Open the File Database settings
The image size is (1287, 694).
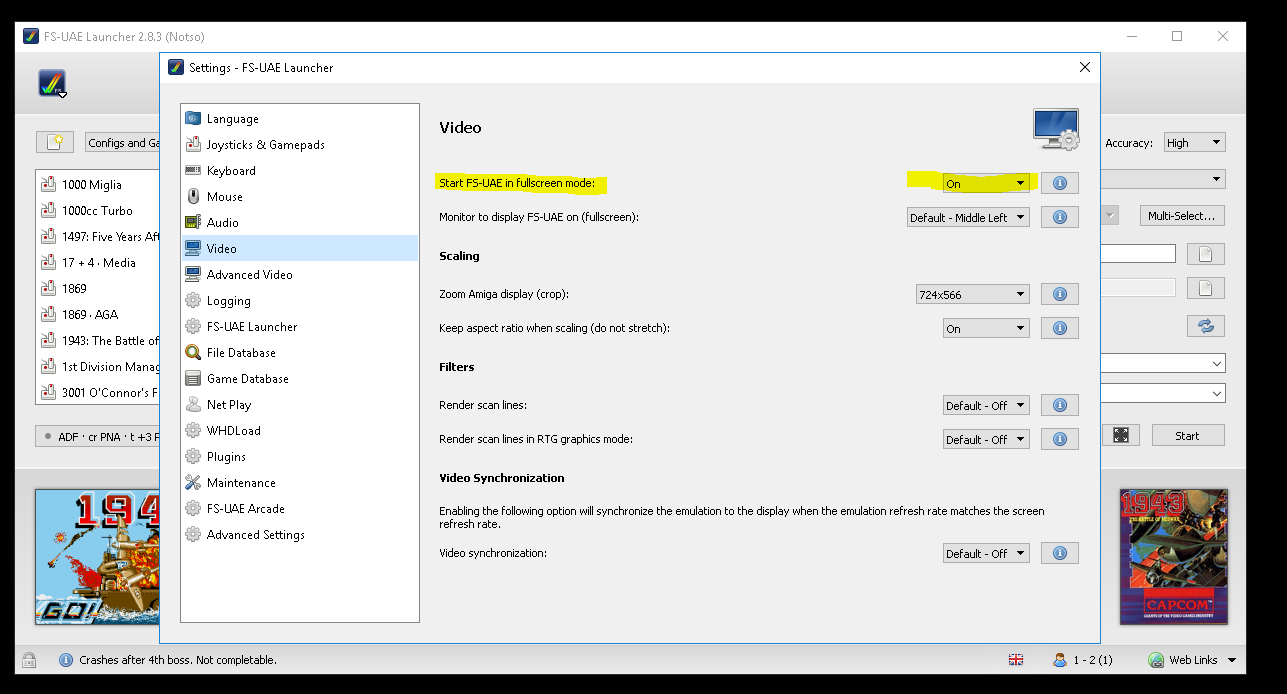(299, 353)
